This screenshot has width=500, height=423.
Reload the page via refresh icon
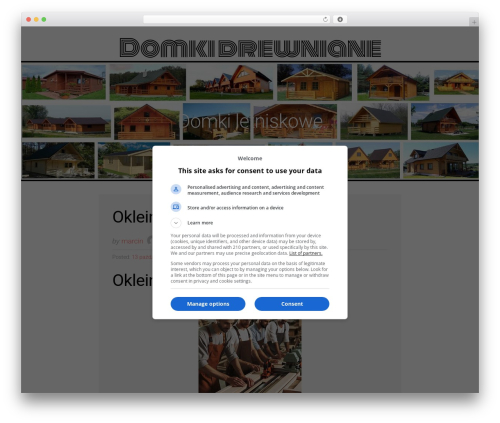pos(325,19)
